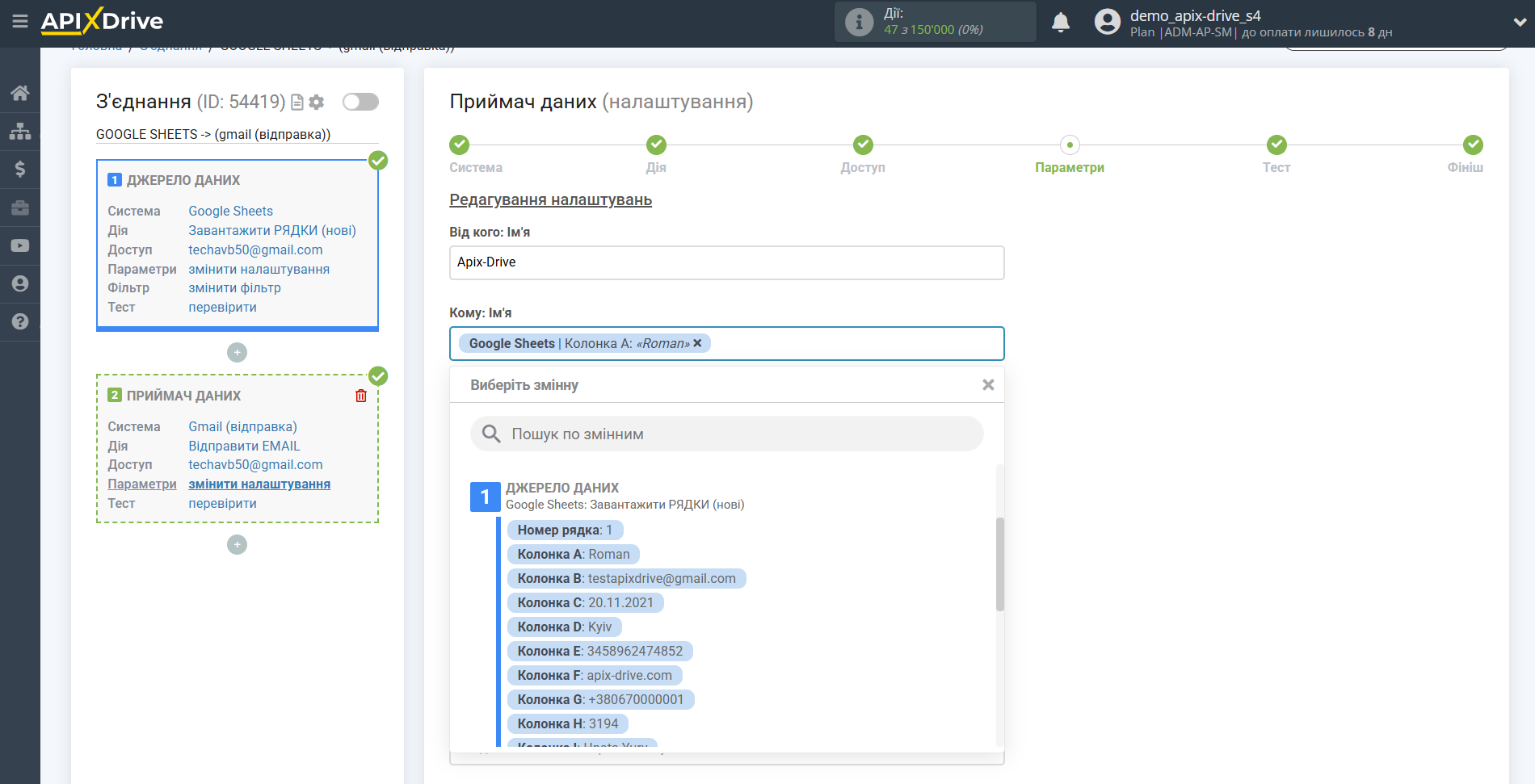Select variable 'Номер рядка: 1'

565,530
